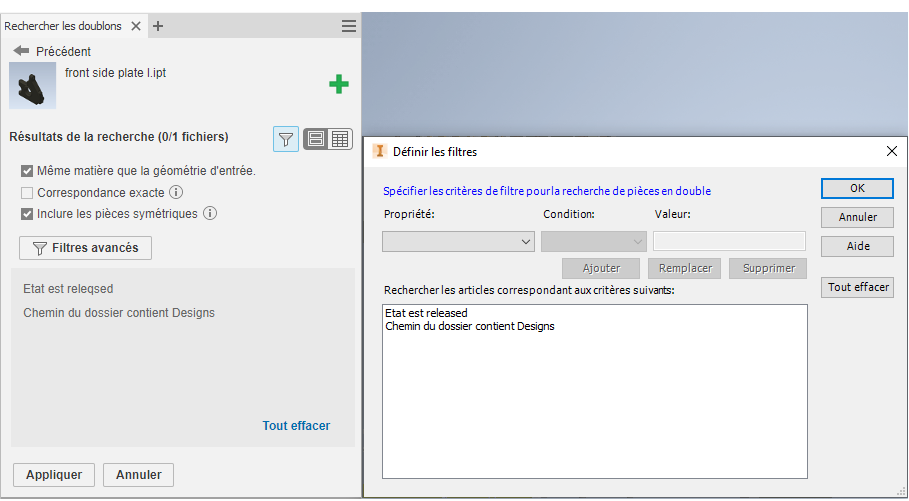Click the dialog resize grip corner
The height and width of the screenshot is (501, 909).
tap(900, 491)
